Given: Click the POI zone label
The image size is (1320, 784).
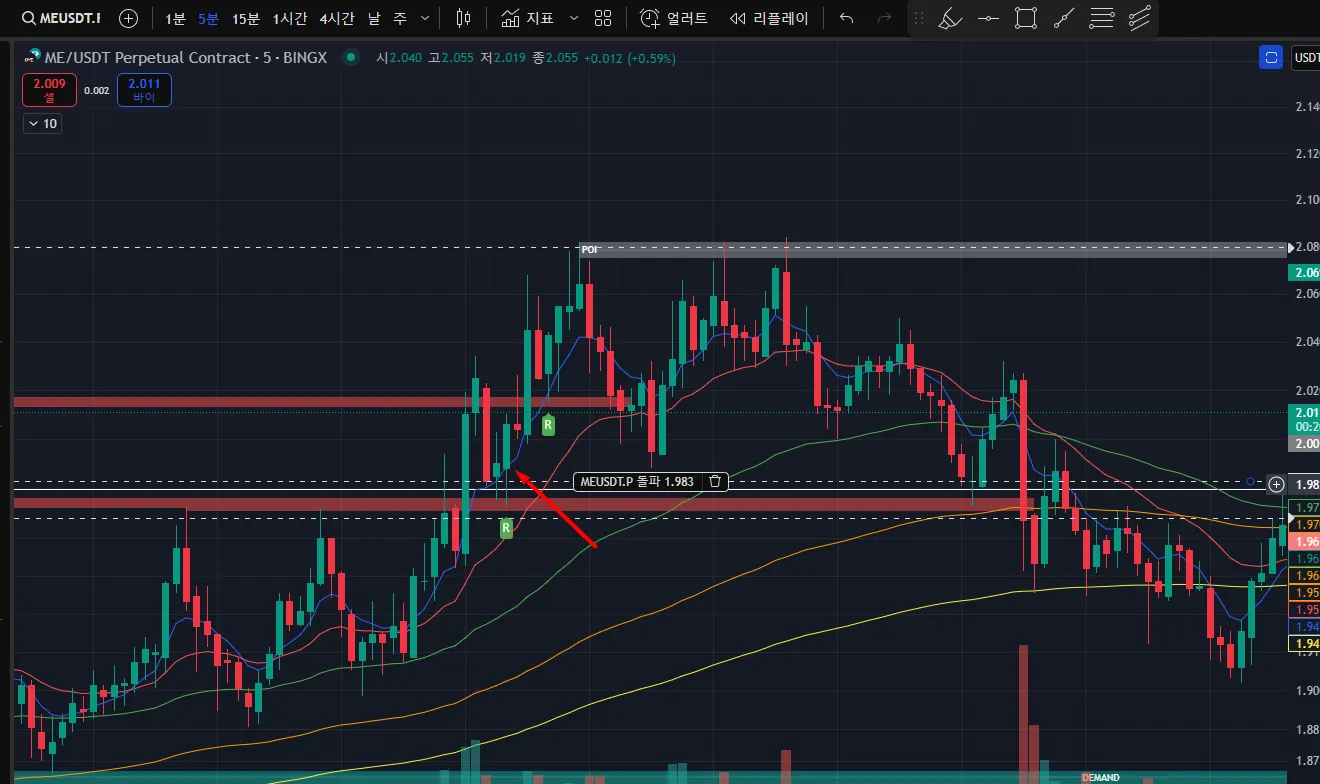Looking at the screenshot, I should [x=589, y=249].
